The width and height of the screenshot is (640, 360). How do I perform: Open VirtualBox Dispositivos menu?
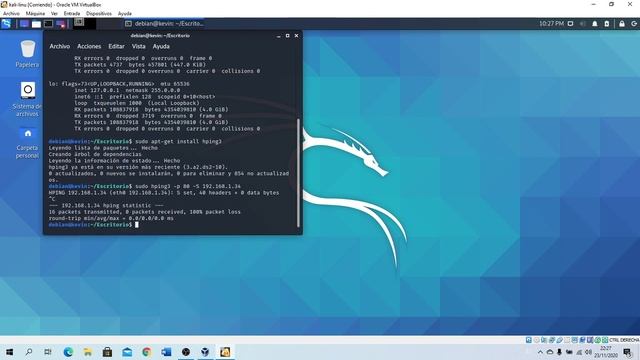point(99,13)
